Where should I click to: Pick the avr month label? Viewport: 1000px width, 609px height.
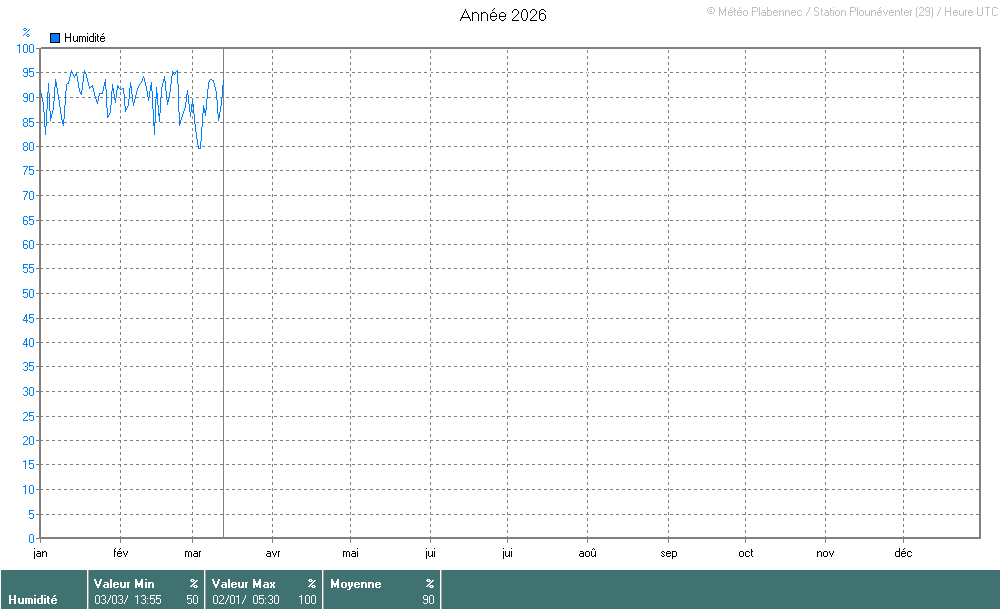pos(273,552)
